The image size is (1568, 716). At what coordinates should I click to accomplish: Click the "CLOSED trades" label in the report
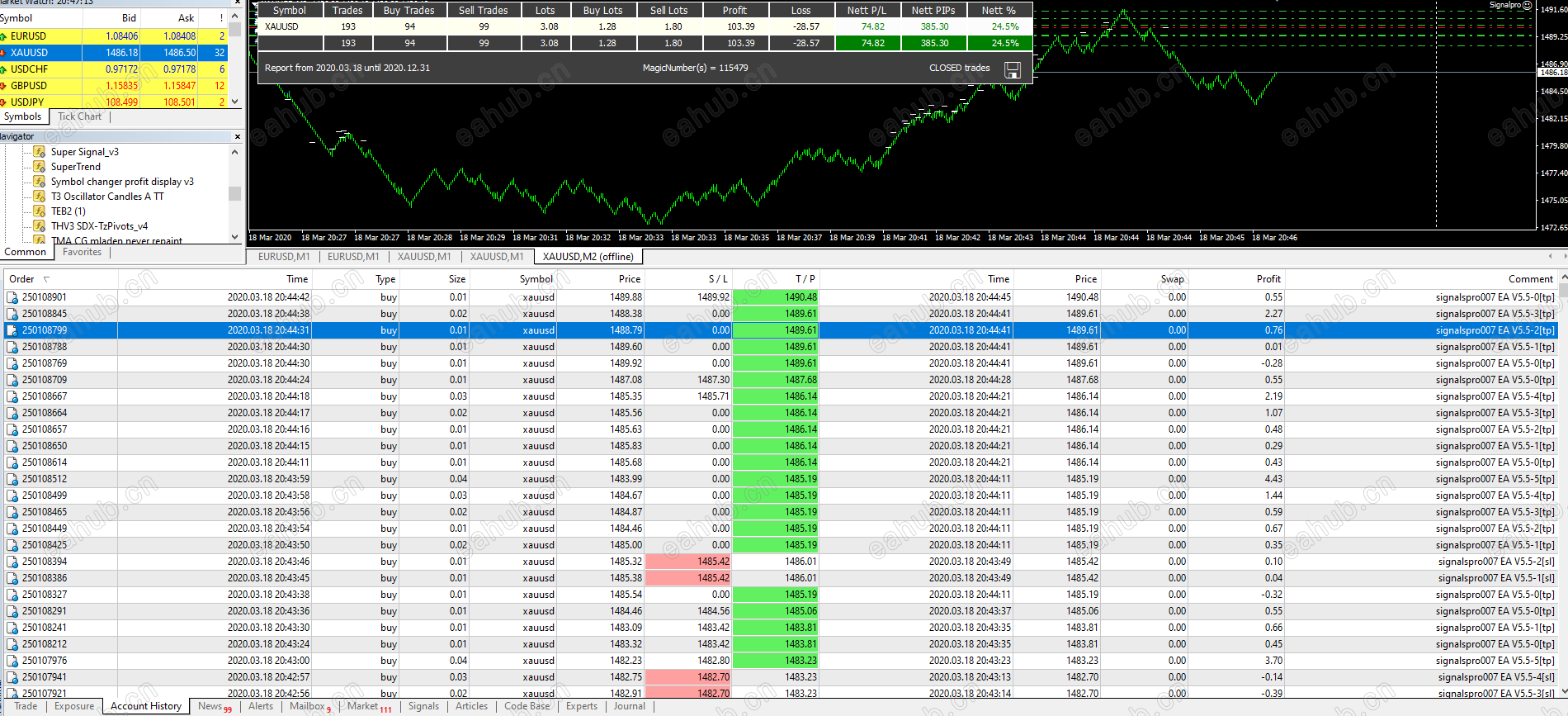pyautogui.click(x=959, y=69)
